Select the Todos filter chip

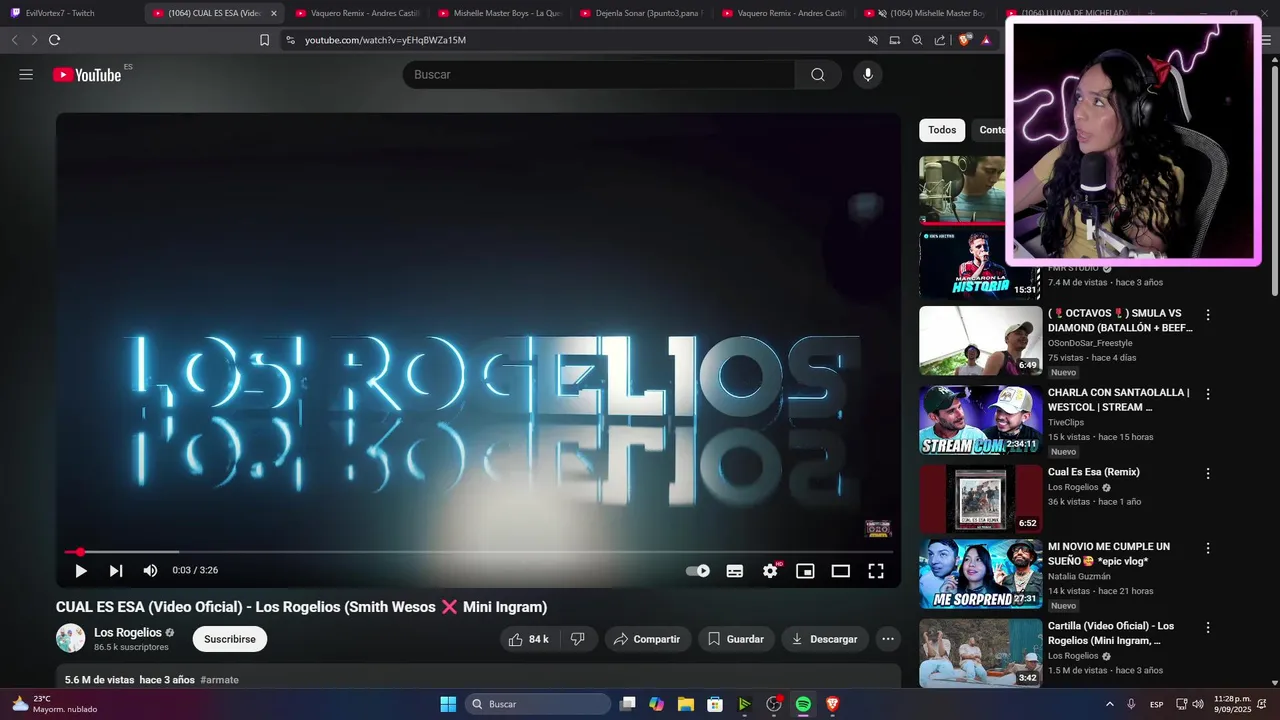[942, 130]
